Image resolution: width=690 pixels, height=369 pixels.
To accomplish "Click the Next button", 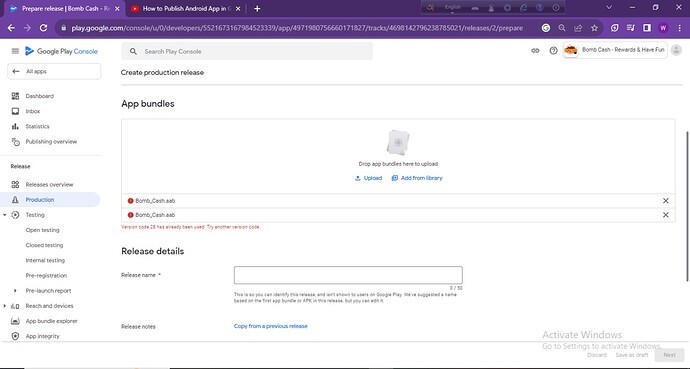I will (669, 355).
